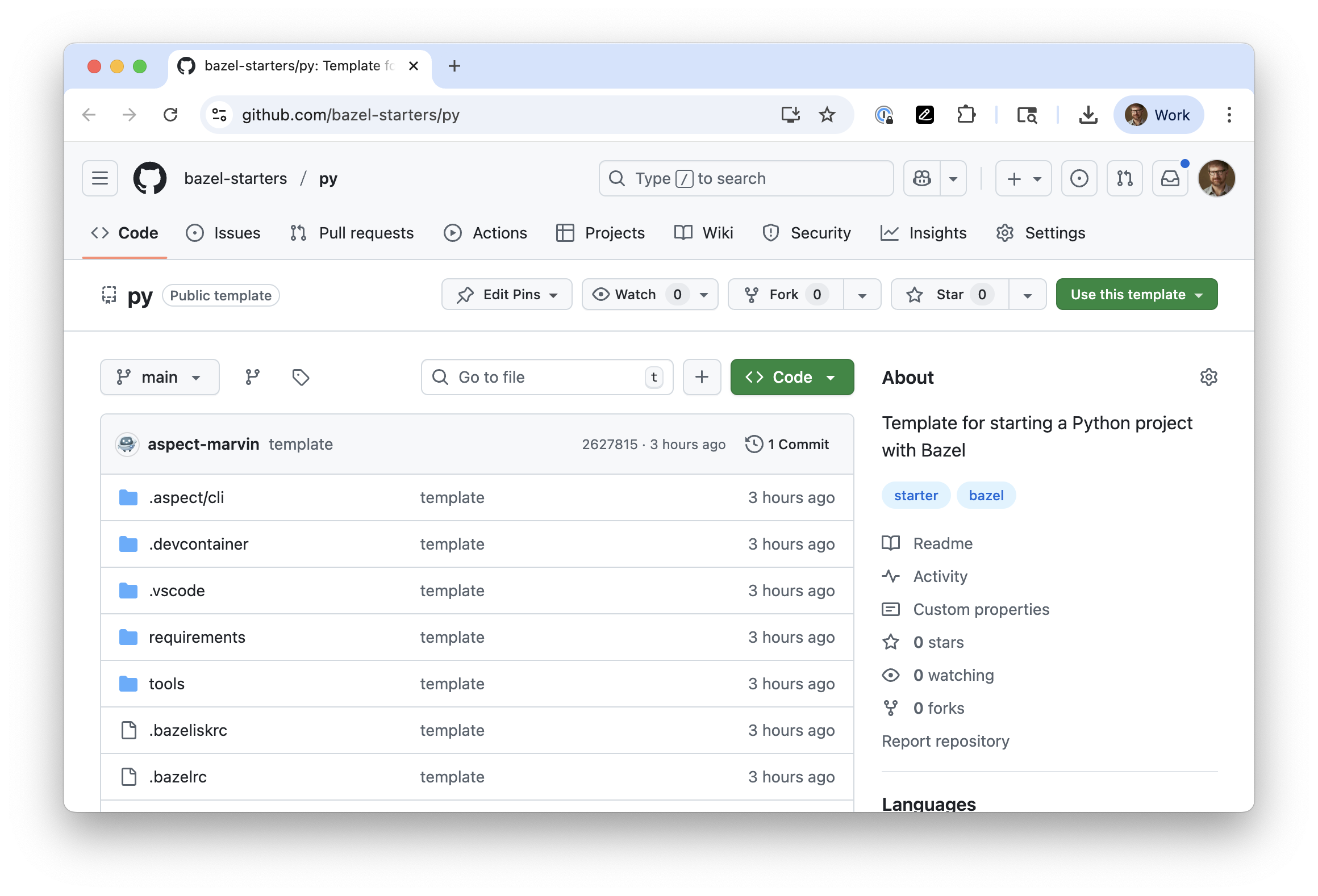The height and width of the screenshot is (896, 1318).
Task: Open browser extensions puzzle icon
Action: (966, 115)
